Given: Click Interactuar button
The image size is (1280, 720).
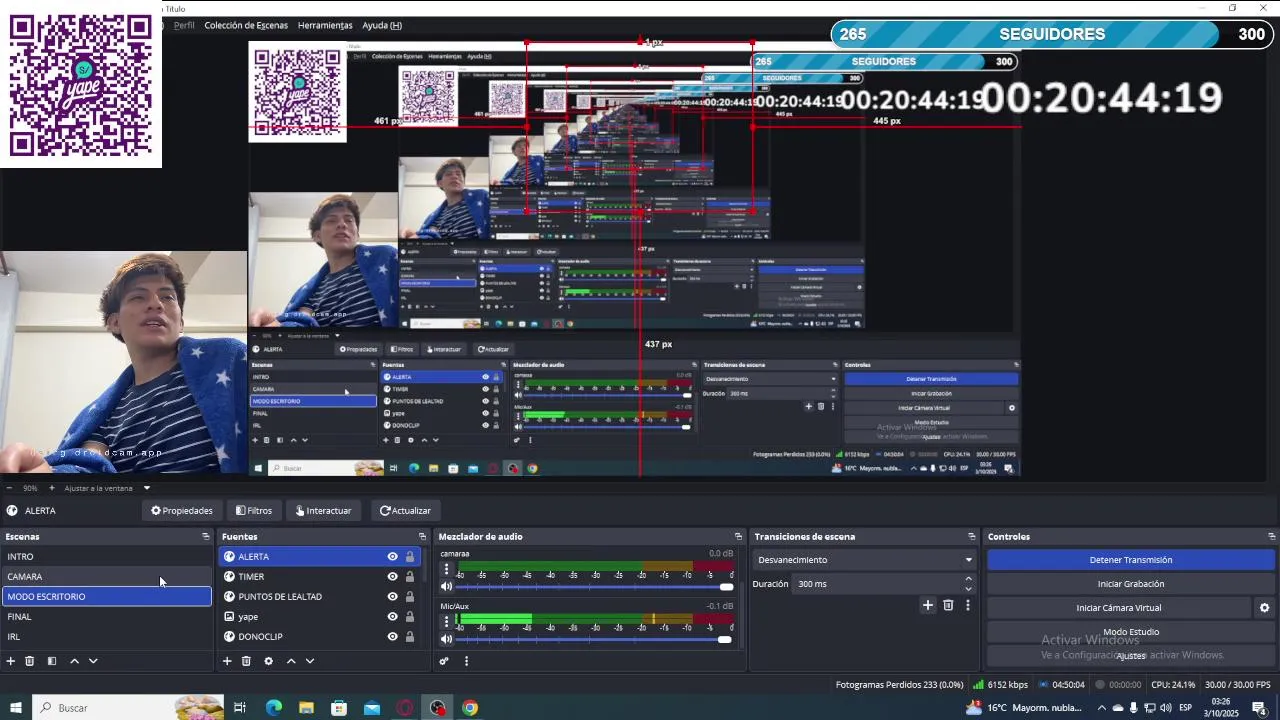Looking at the screenshot, I should tap(323, 511).
